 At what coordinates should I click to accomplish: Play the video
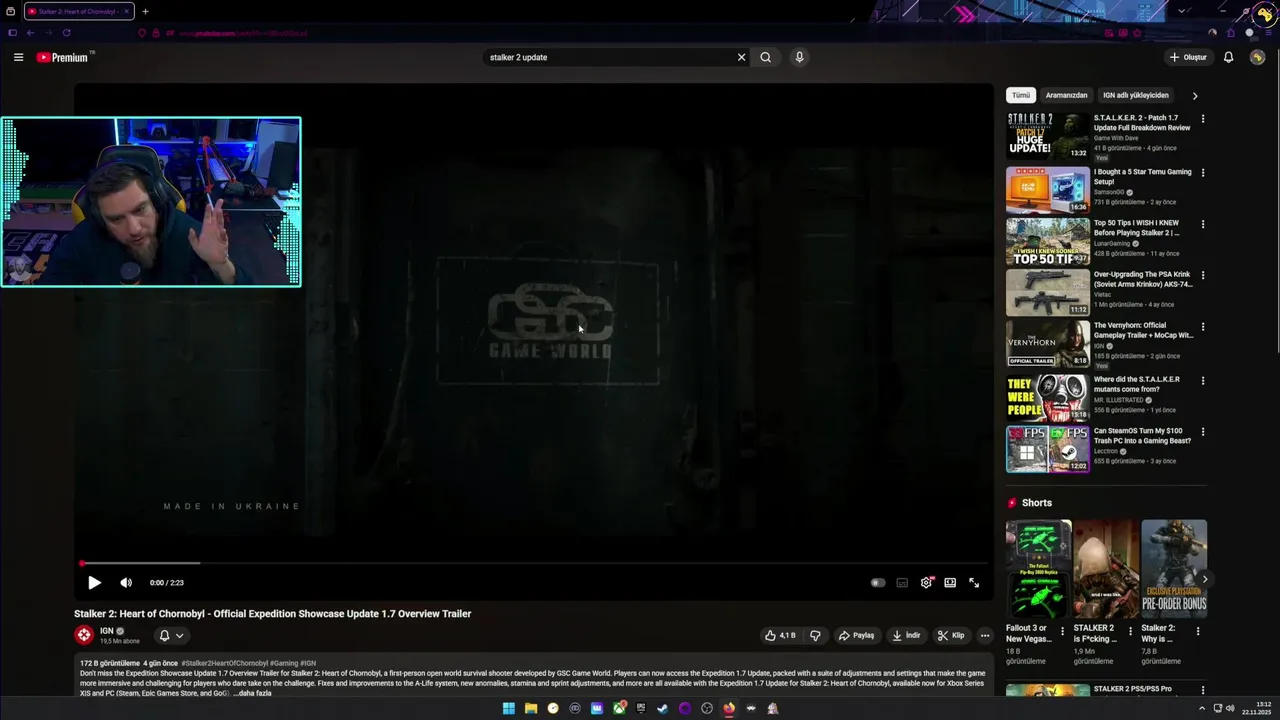[94, 582]
